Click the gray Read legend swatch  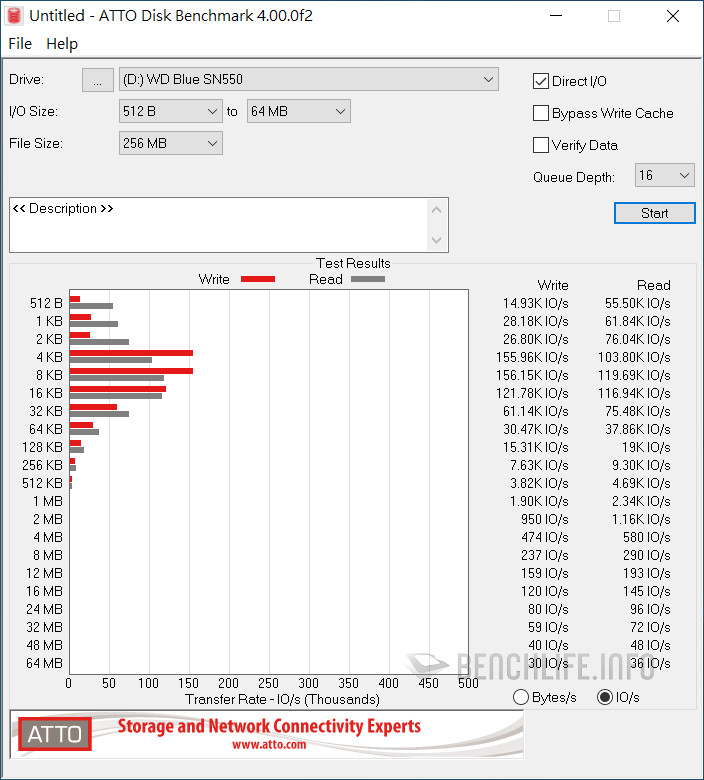tap(368, 279)
